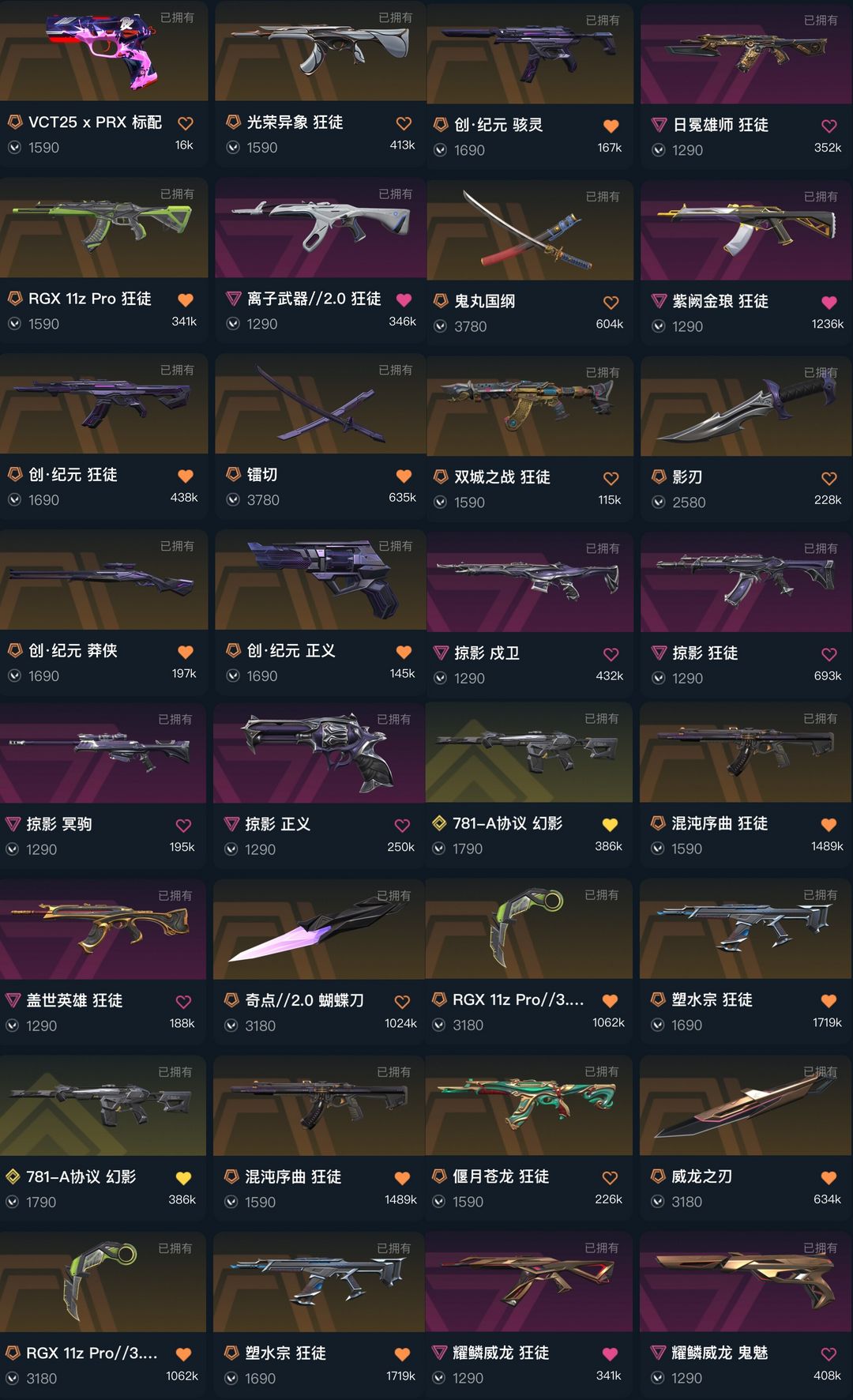Favorite the 影刃 knife with its heart
The image size is (853, 1400).
coord(829,478)
